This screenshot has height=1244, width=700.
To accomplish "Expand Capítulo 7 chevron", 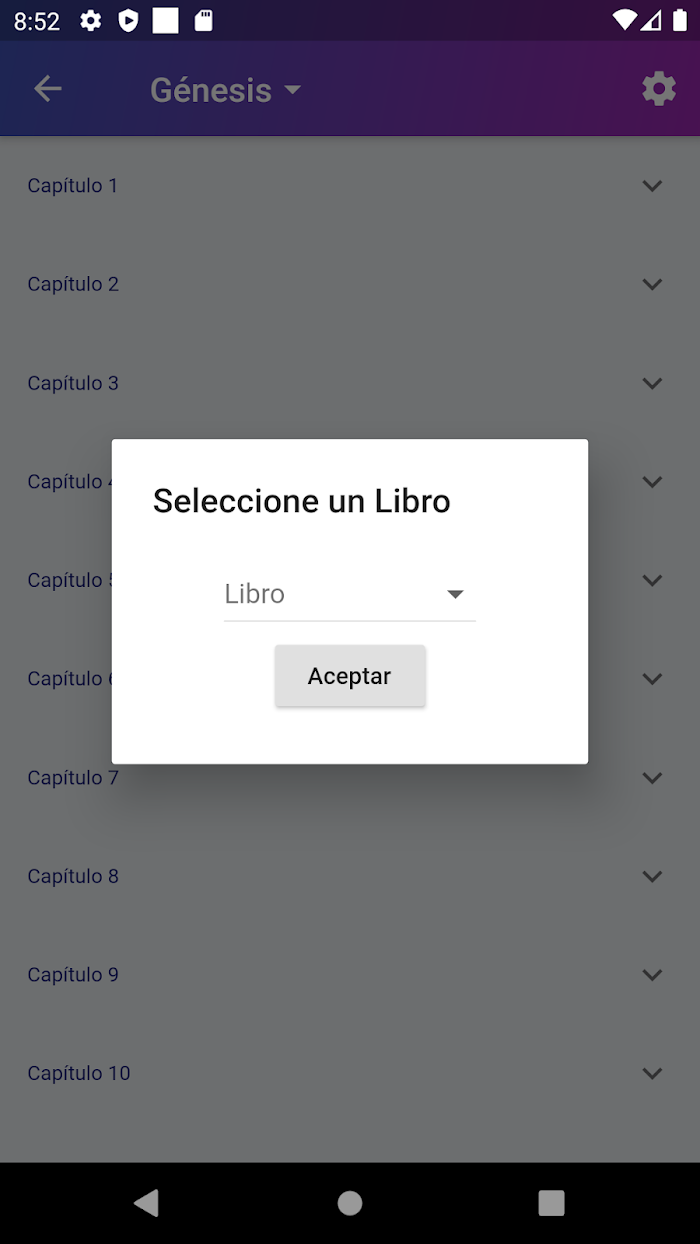I will pyautogui.click(x=652, y=777).
